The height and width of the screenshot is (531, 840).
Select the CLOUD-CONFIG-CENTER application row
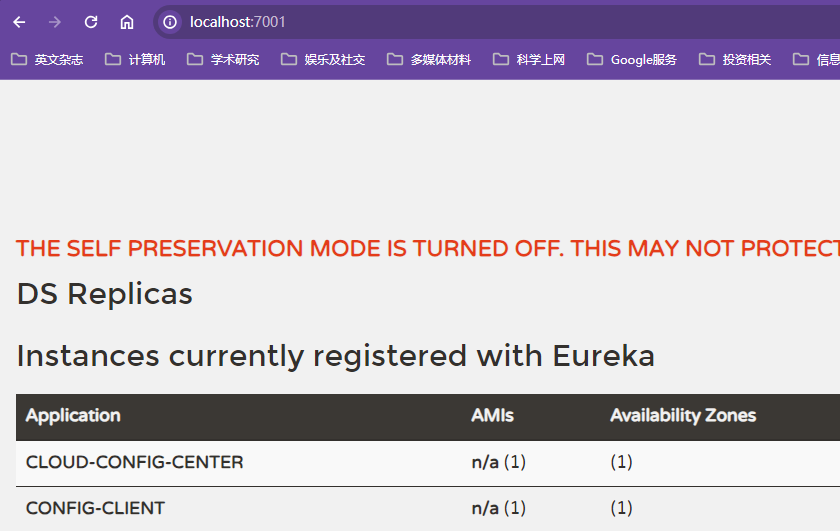(x=134, y=463)
